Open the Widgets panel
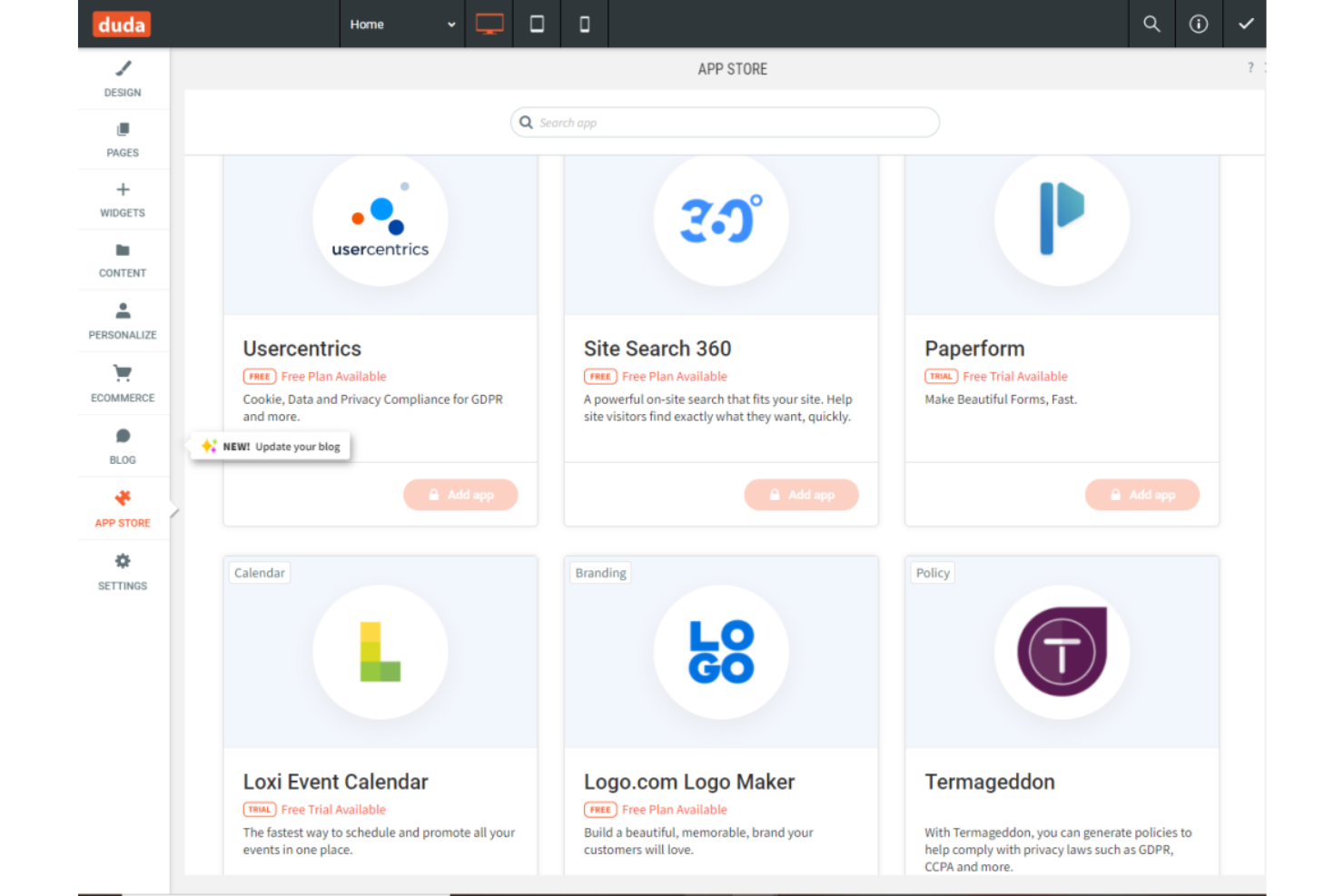This screenshot has height=896, width=1344. (122, 199)
